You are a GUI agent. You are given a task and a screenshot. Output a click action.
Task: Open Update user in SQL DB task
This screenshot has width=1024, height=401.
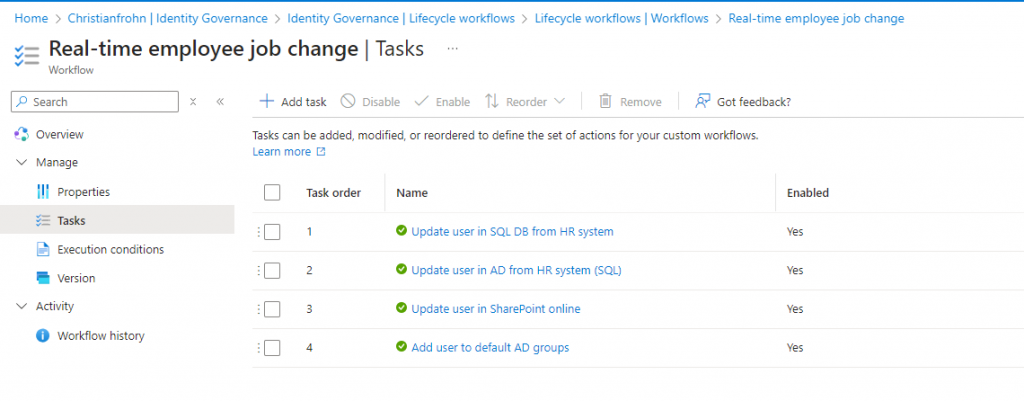click(x=512, y=231)
